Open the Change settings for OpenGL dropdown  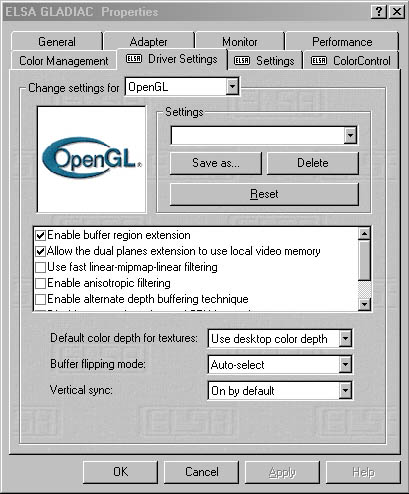(232, 87)
